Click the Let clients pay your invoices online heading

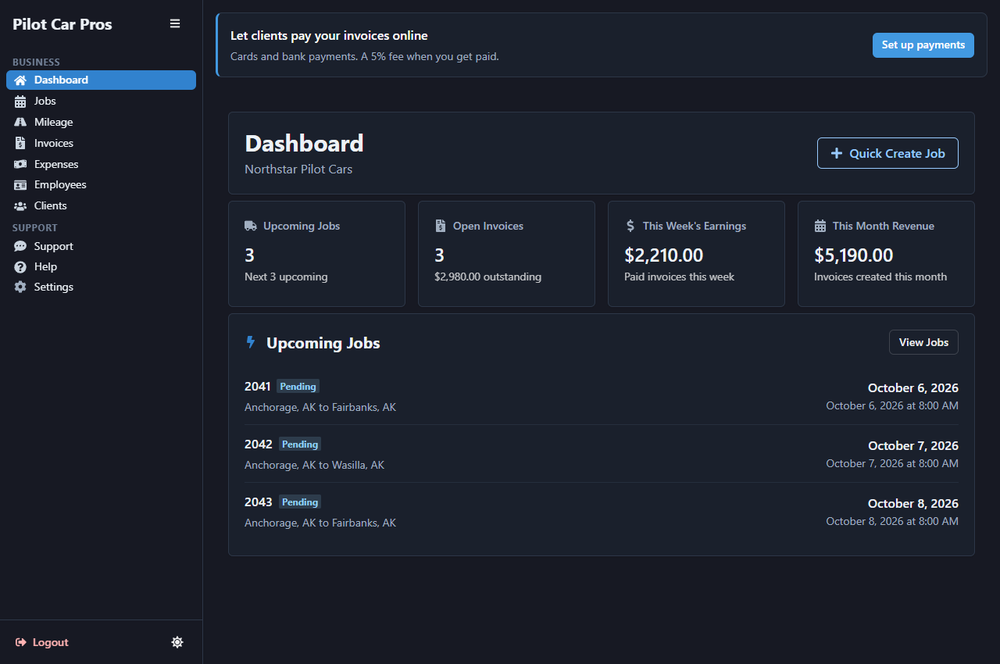click(x=329, y=36)
